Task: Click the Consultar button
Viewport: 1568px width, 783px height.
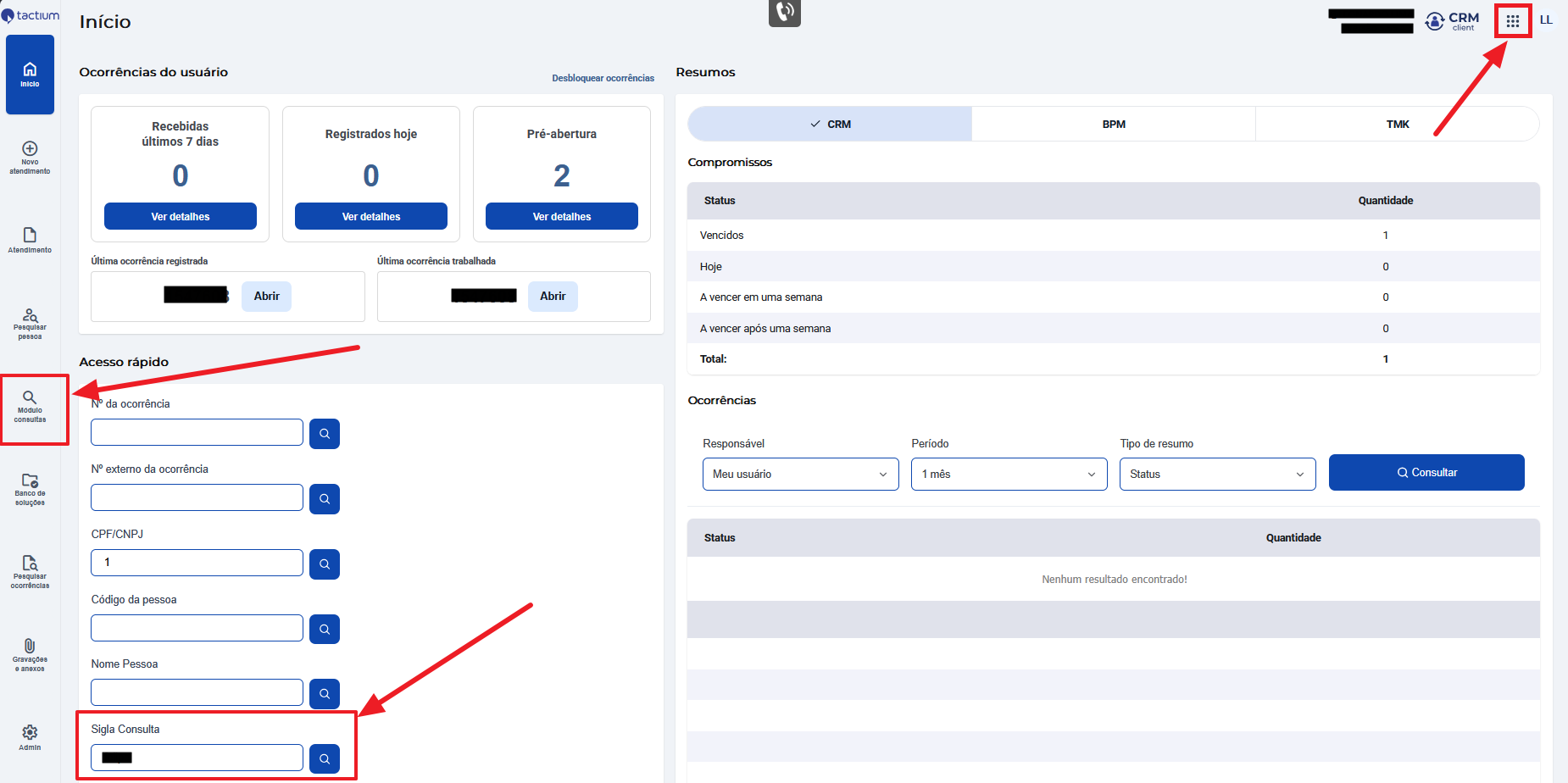Action: (1426, 472)
